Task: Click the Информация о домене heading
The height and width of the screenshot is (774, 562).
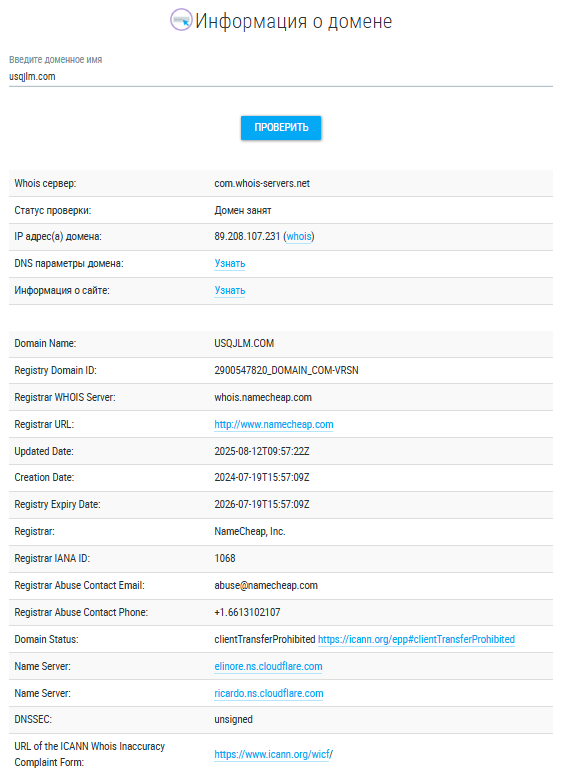Action: (294, 21)
